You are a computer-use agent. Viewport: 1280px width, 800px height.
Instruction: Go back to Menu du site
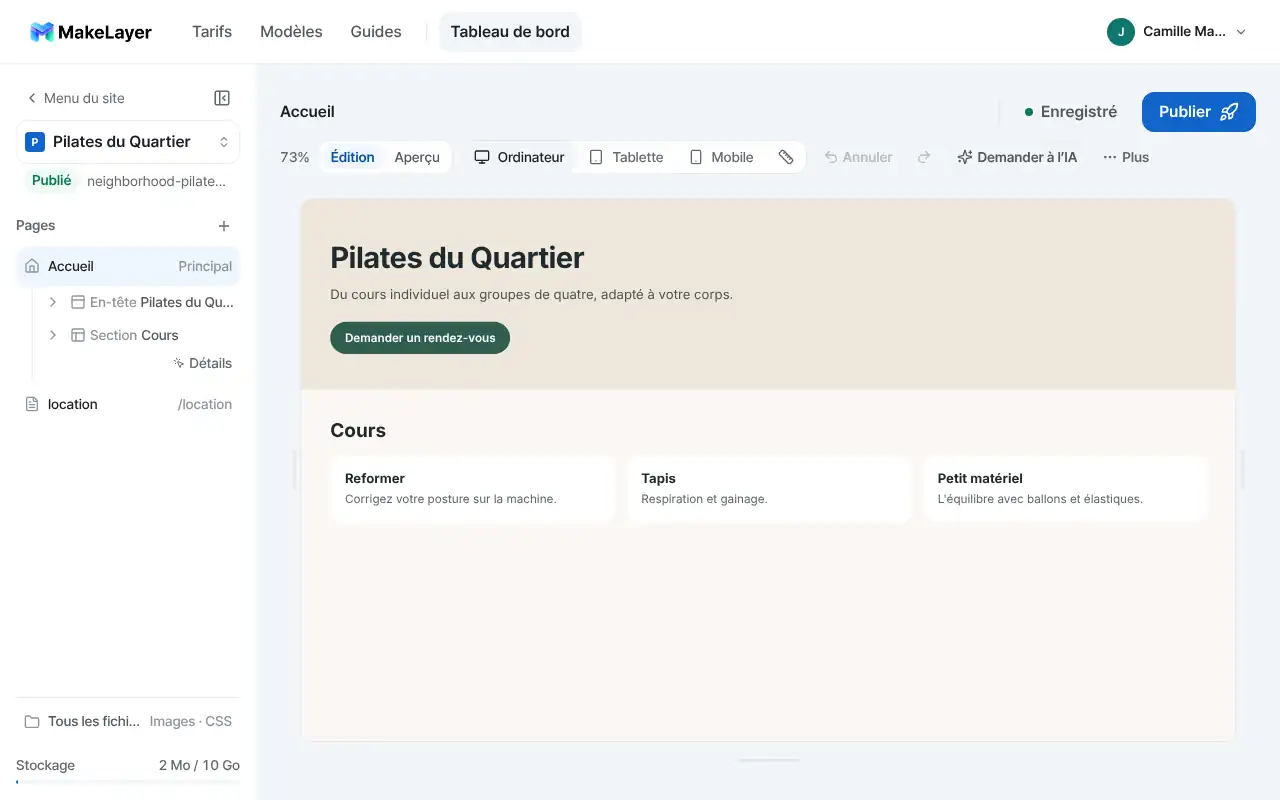(76, 98)
